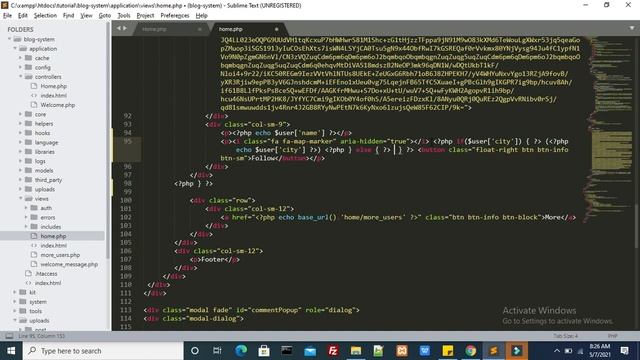Open the Preferences menu
This screenshot has width=640, height=360.
[175, 16]
